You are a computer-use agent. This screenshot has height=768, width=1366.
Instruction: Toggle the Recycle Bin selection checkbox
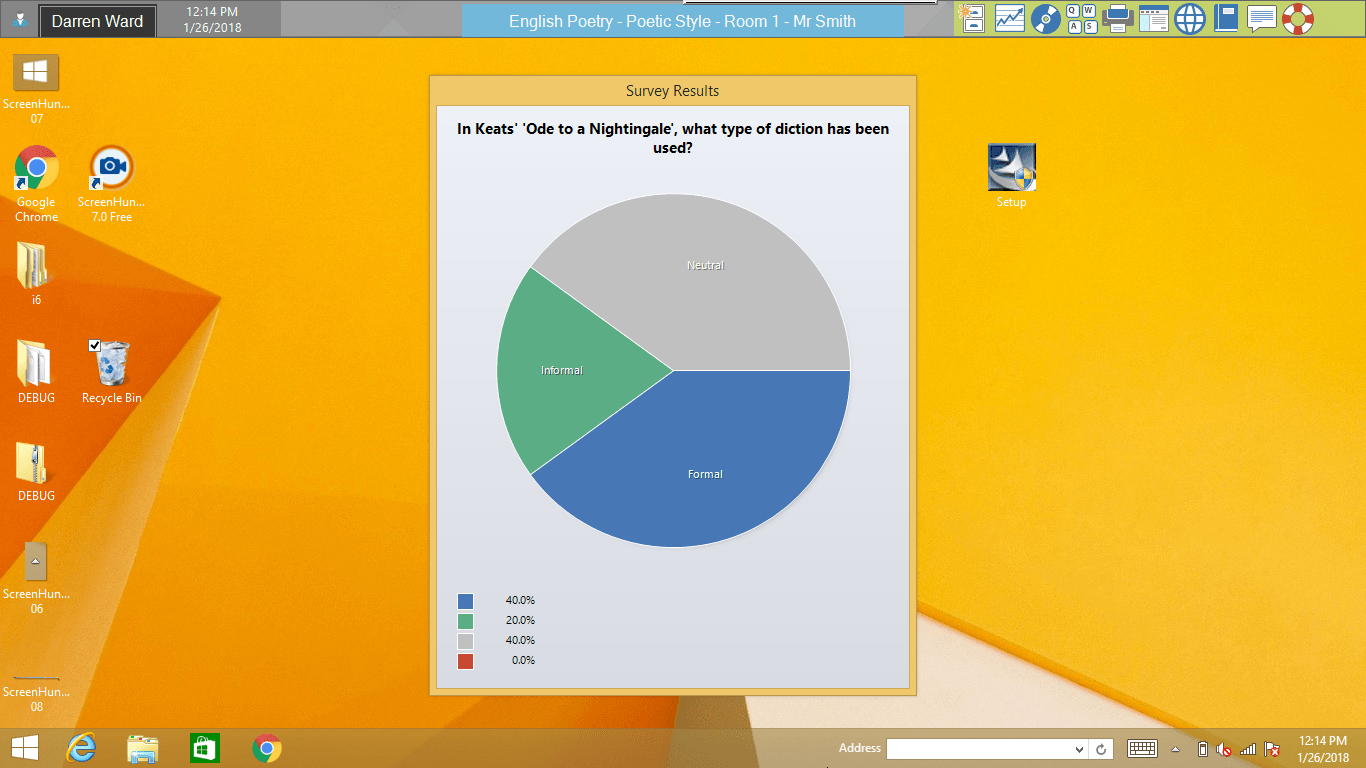point(94,345)
